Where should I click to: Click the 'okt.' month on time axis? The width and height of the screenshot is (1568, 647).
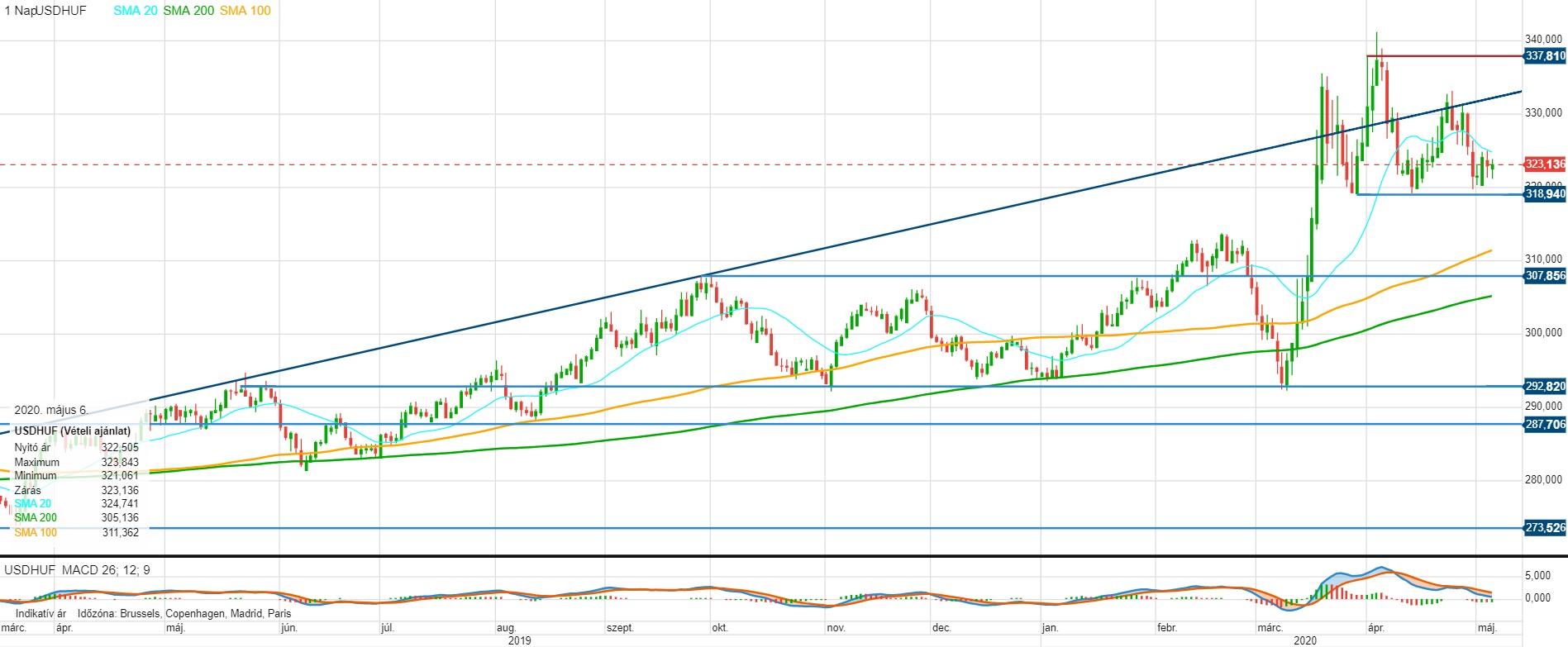point(720,628)
